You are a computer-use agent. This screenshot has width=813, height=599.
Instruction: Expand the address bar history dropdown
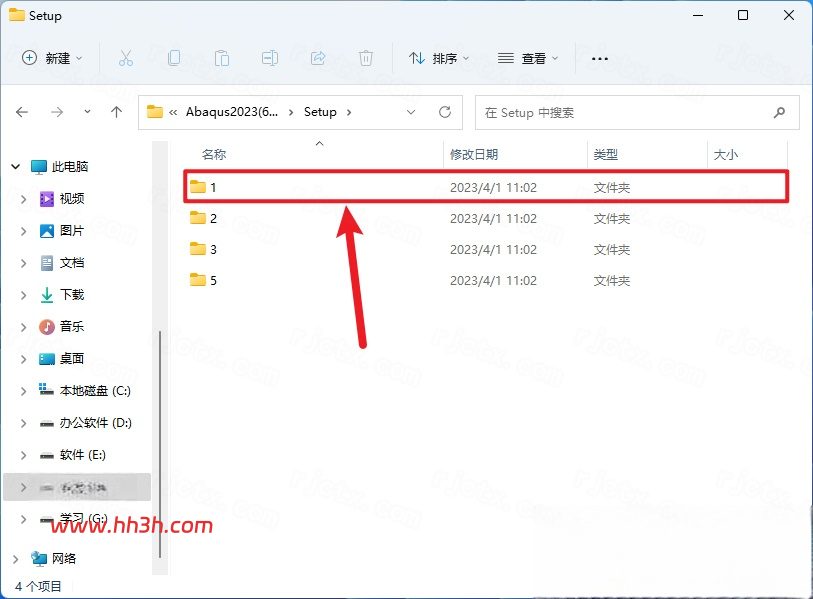pyautogui.click(x=411, y=112)
